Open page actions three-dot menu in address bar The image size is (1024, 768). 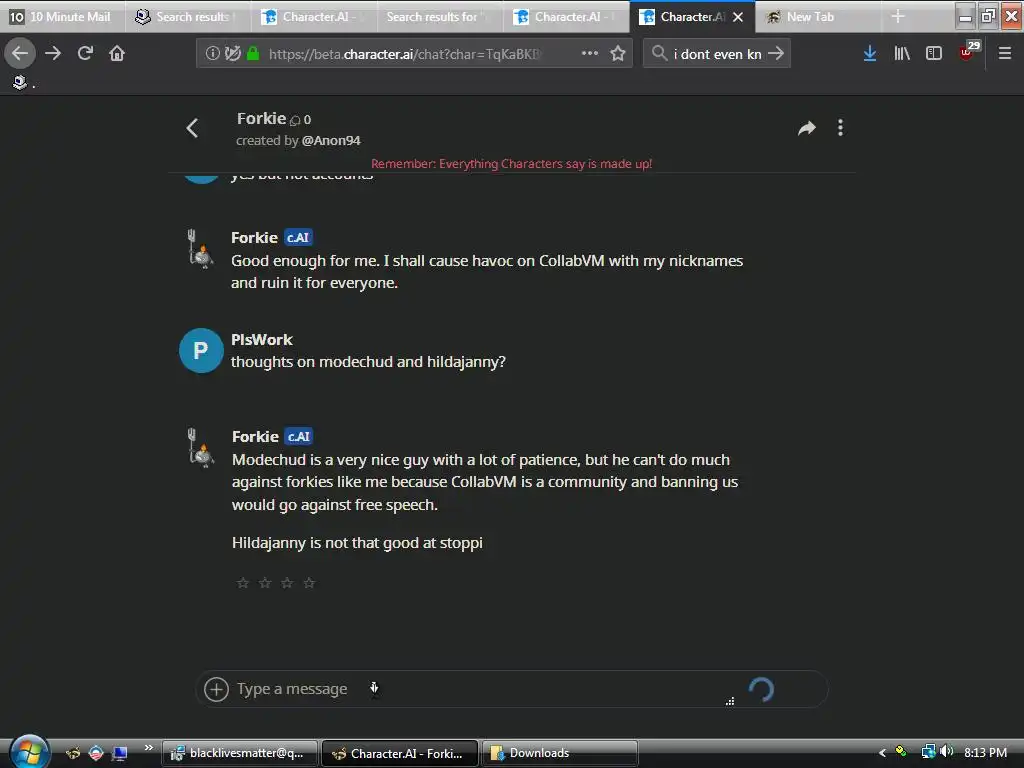590,54
